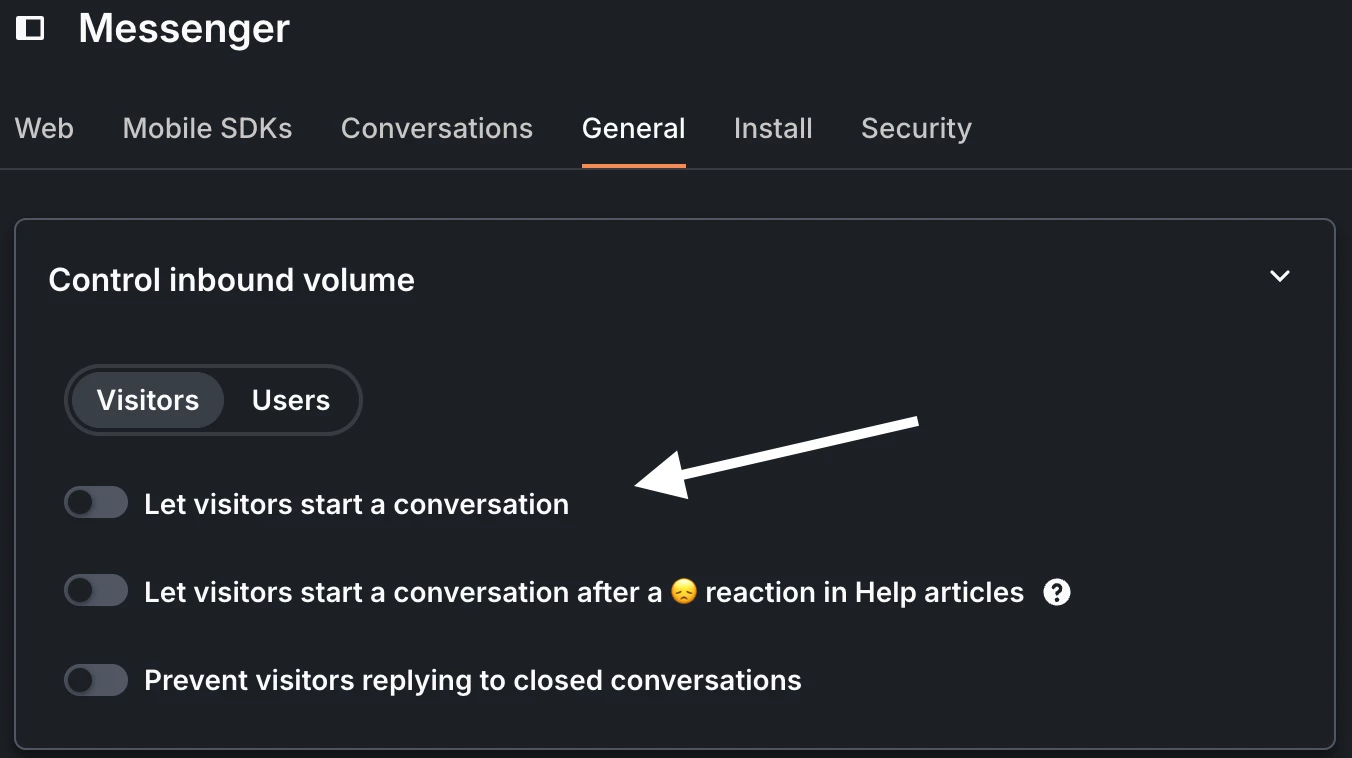Select the General tab
The width and height of the screenshot is (1352, 758).
coord(634,128)
